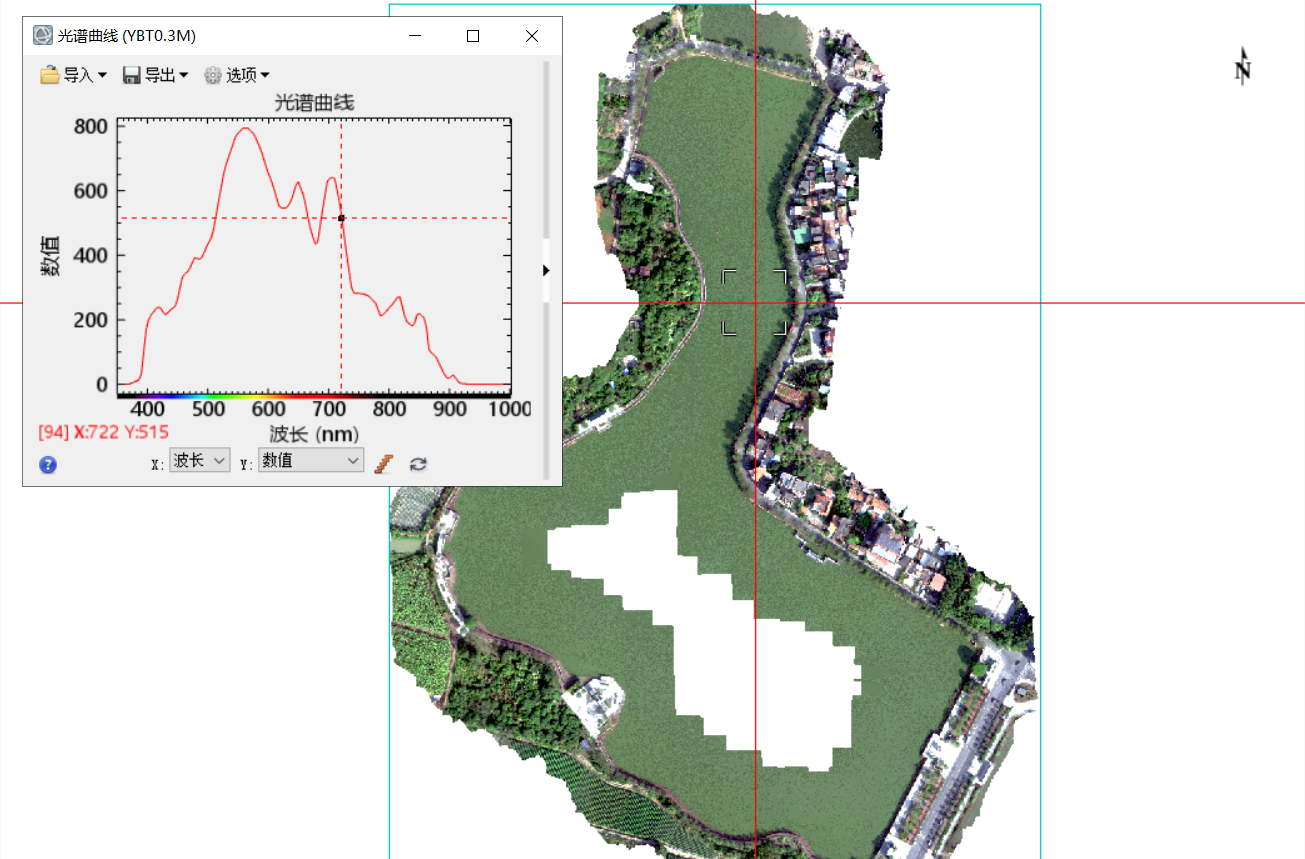Open the Y axis 数值 dropdown

coord(310,460)
